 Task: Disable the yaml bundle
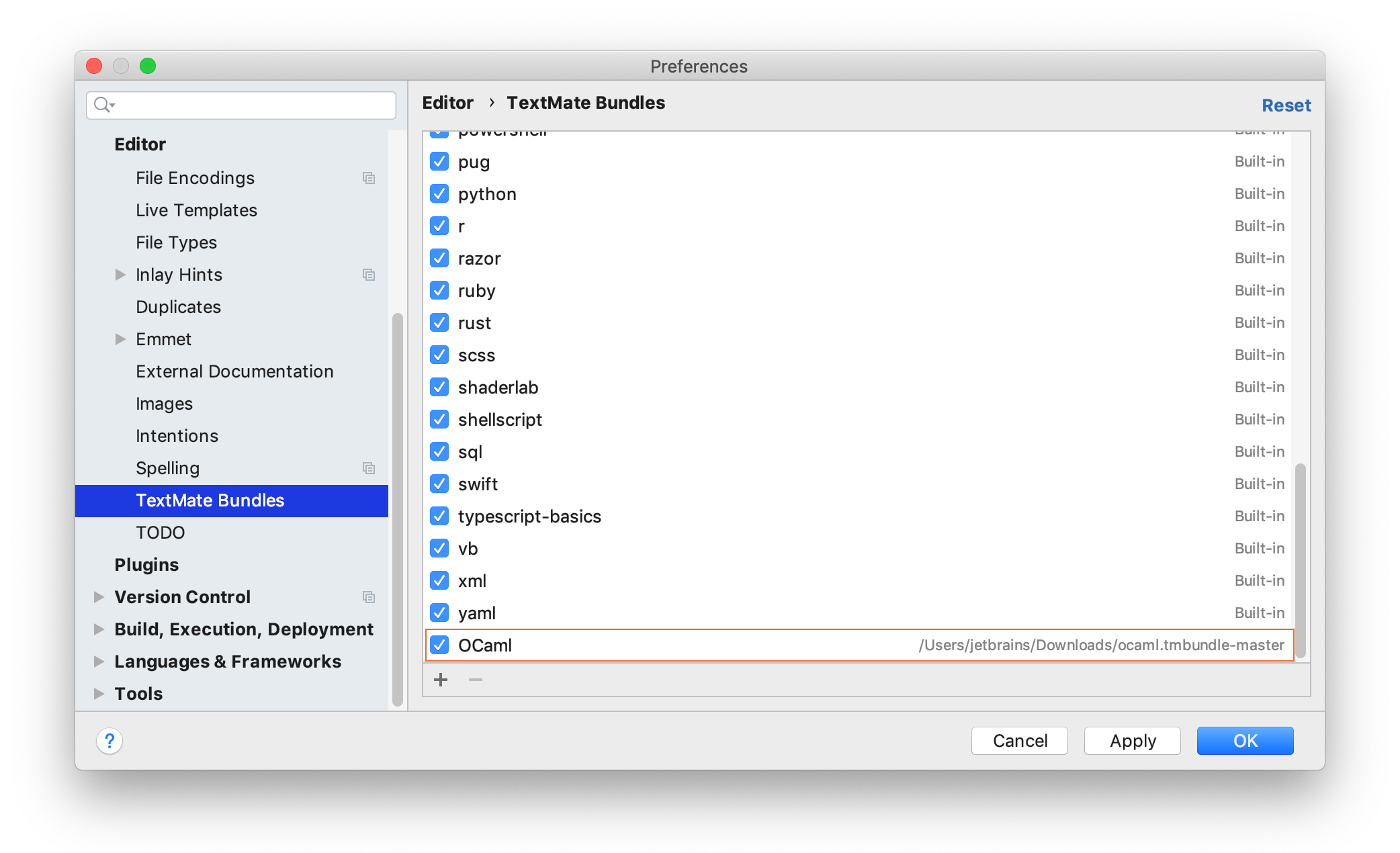(x=441, y=613)
